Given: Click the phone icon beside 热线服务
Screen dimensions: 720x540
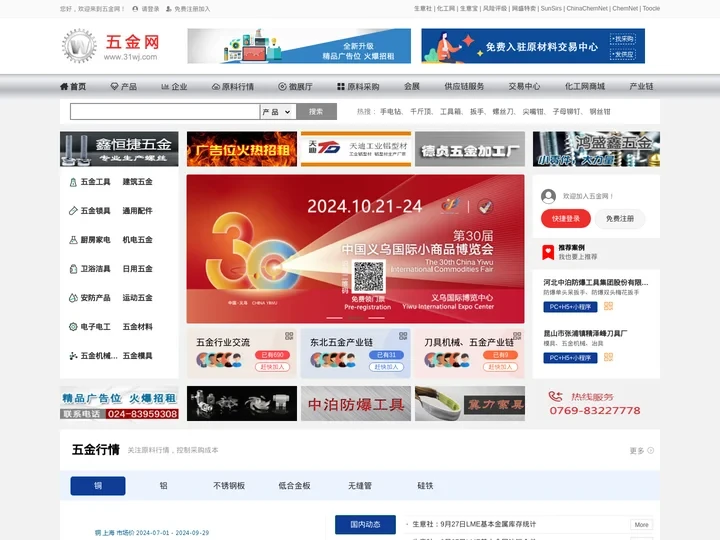Looking at the screenshot, I should pos(556,396).
